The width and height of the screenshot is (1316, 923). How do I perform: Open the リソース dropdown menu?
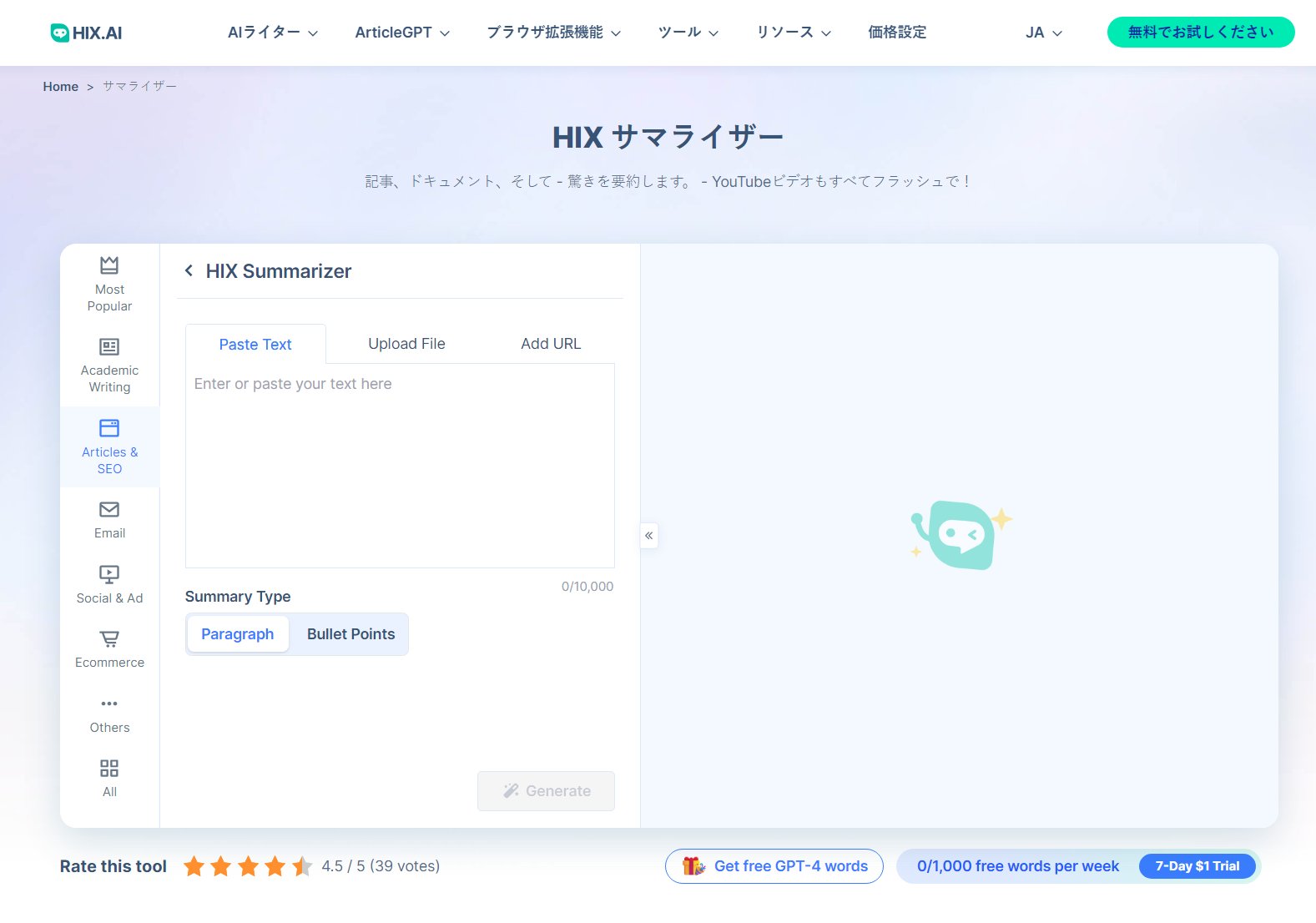click(x=794, y=33)
